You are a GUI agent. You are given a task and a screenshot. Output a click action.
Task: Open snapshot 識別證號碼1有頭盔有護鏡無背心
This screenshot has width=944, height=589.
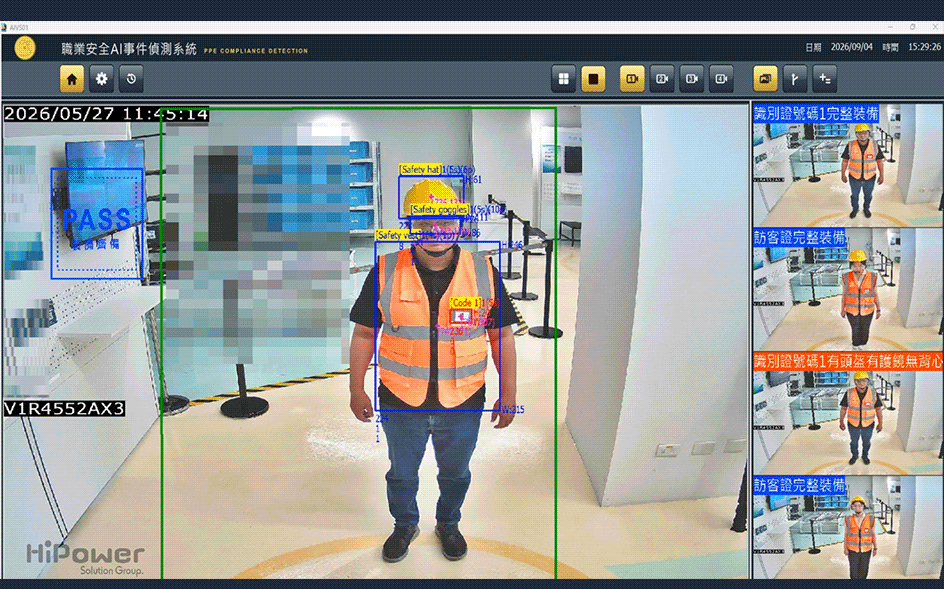[848, 414]
